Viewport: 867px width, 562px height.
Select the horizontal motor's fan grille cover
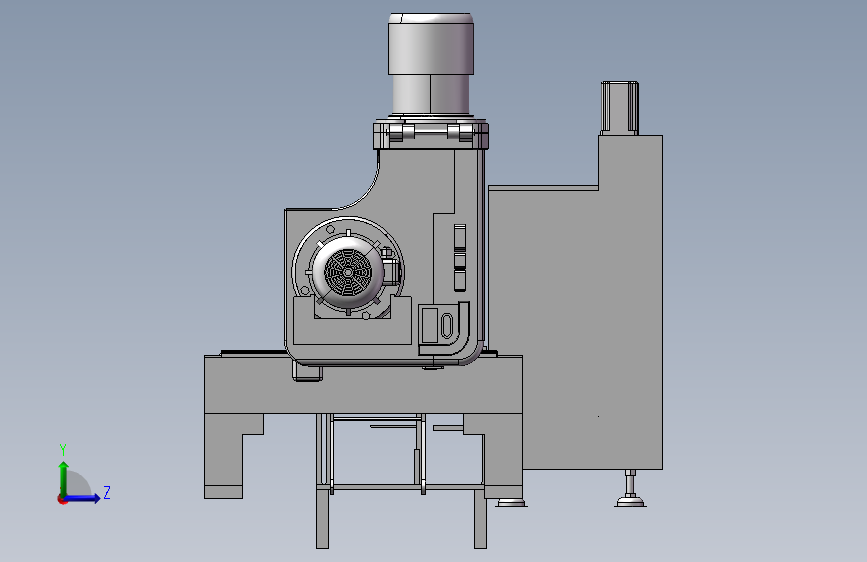(x=347, y=272)
